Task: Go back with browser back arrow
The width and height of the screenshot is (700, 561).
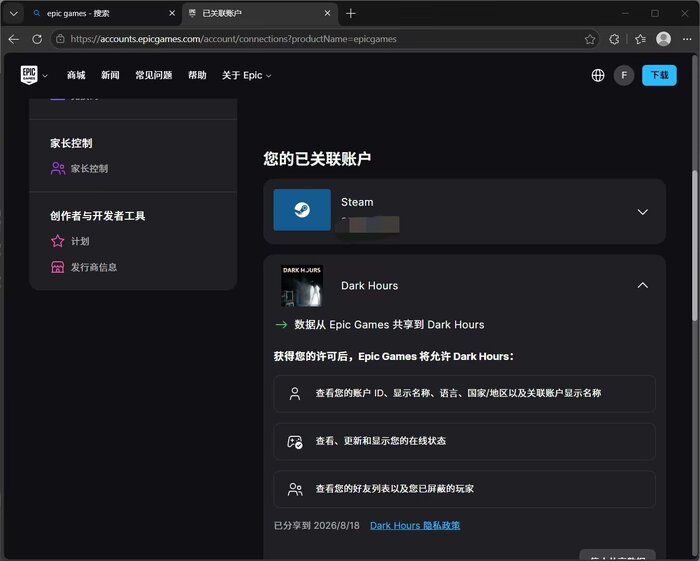Action: (14, 39)
